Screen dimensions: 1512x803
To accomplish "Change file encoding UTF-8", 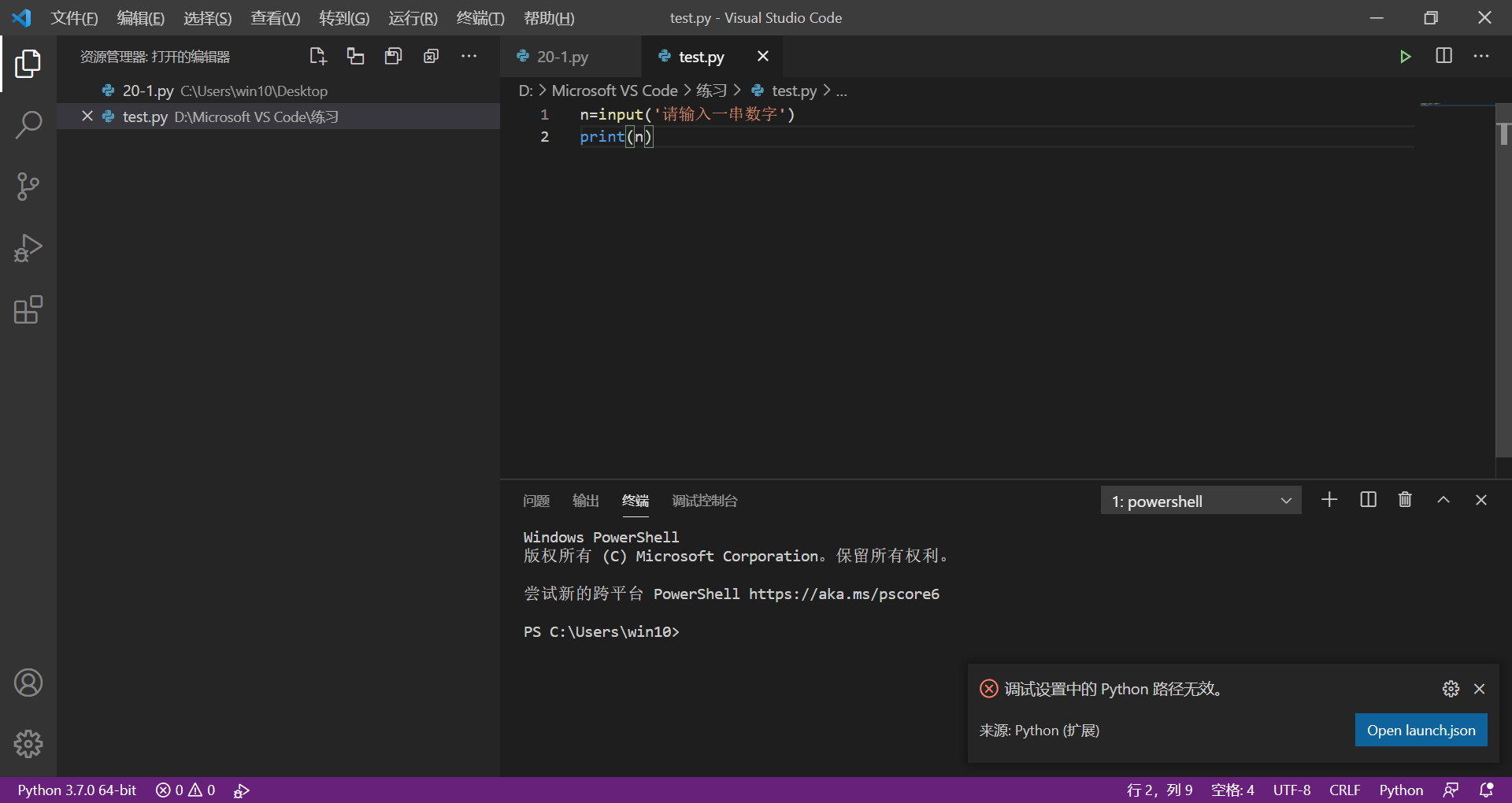I will tap(1291, 790).
